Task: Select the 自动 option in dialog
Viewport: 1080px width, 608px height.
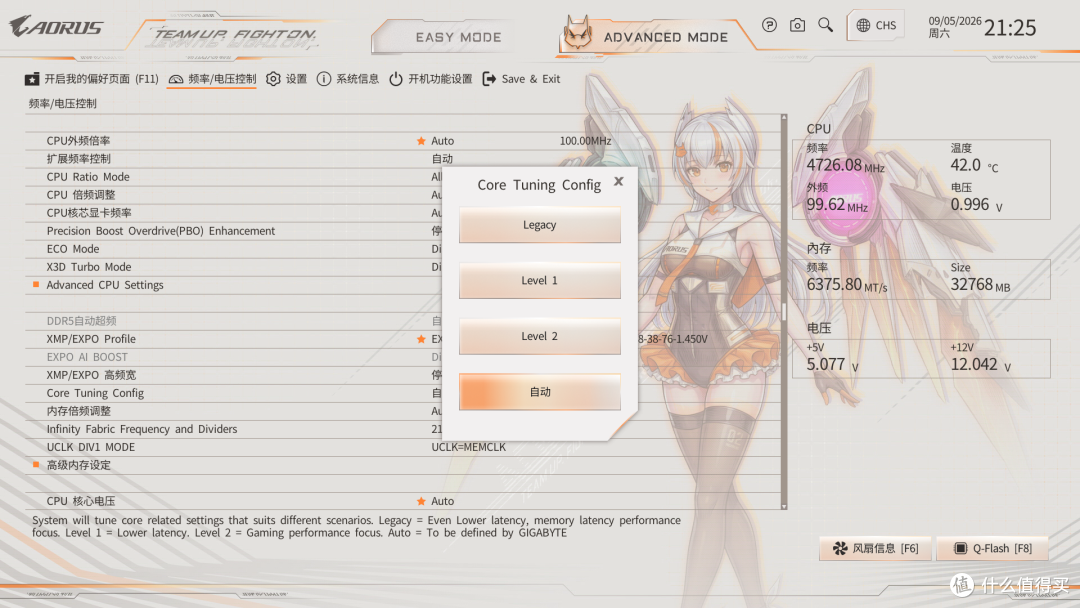Action: click(x=539, y=392)
